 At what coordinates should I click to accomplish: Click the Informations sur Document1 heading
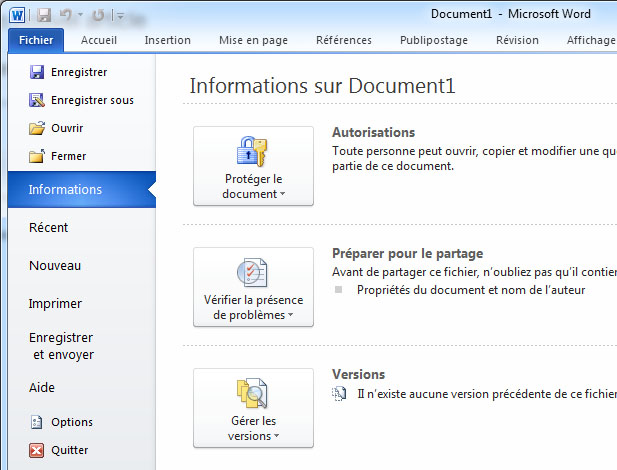coord(322,86)
